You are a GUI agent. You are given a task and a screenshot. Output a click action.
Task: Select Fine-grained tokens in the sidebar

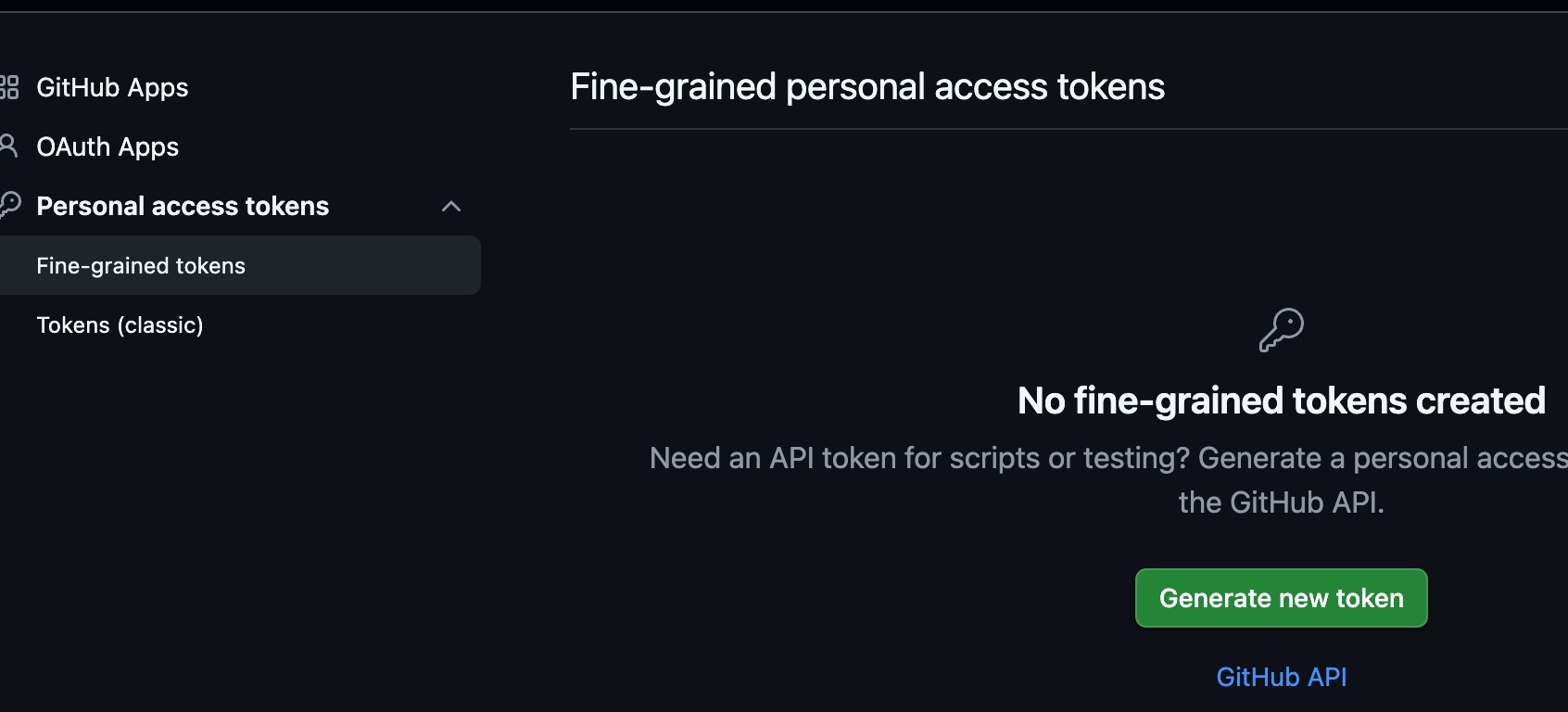(x=141, y=266)
